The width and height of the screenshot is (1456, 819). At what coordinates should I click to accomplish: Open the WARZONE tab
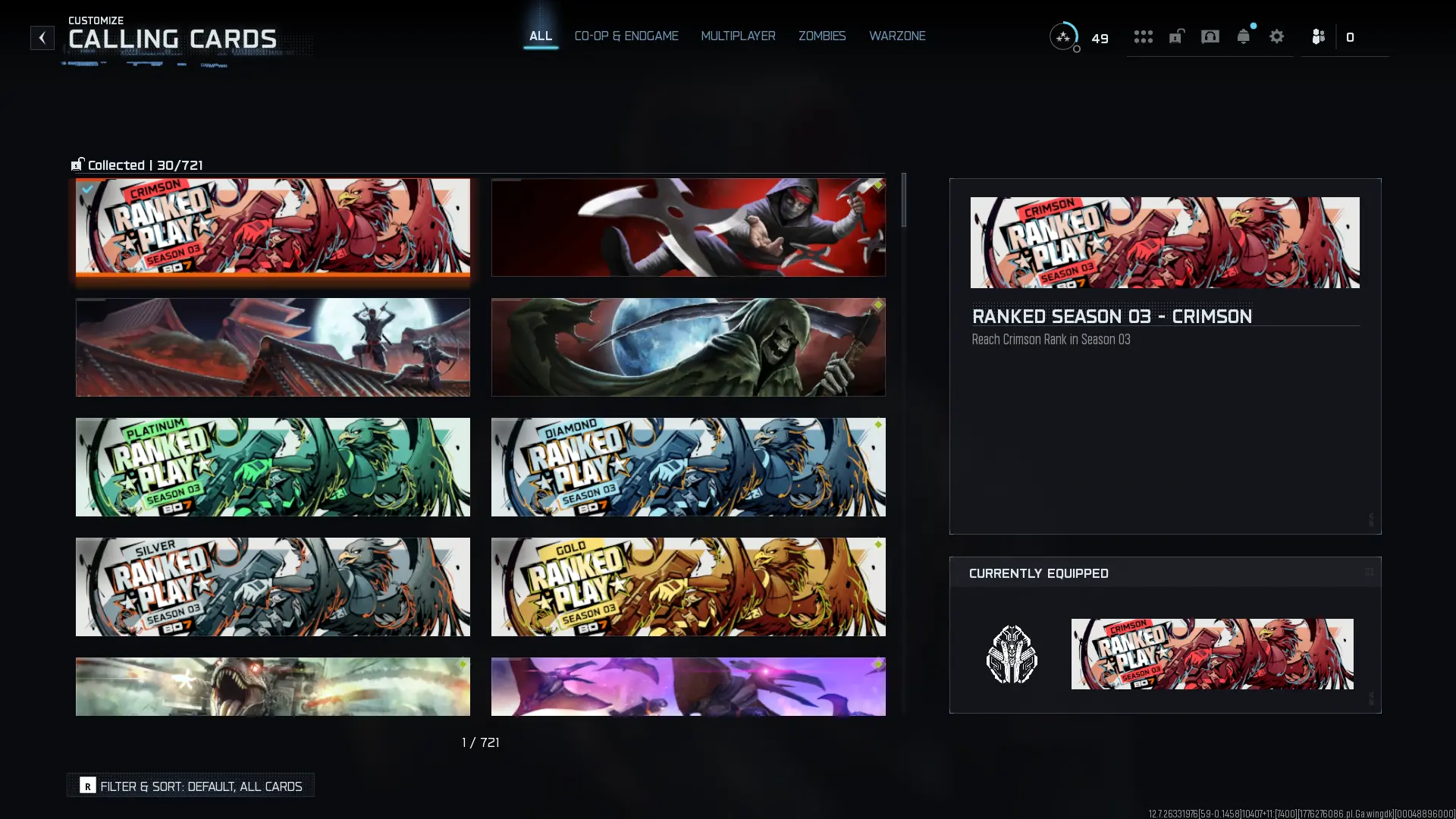click(x=896, y=36)
